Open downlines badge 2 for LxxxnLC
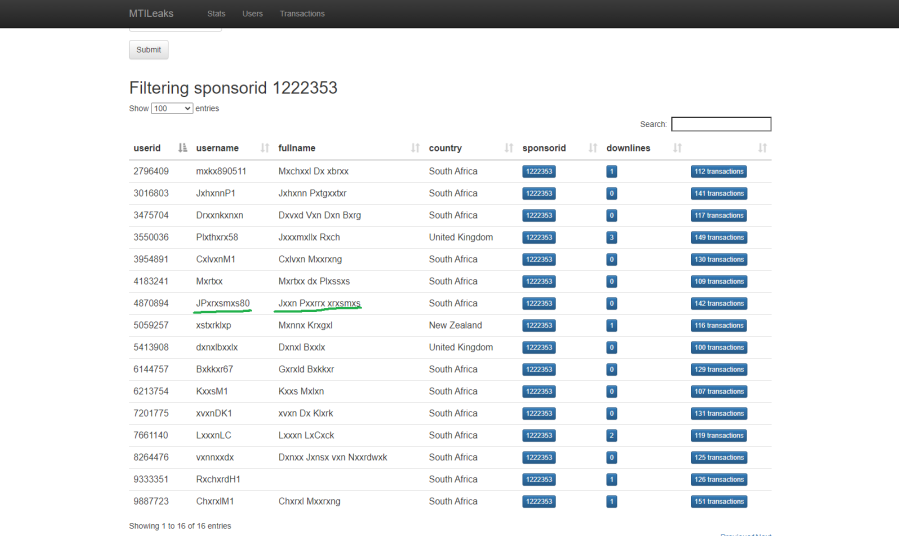The image size is (899, 536). [x=611, y=436]
